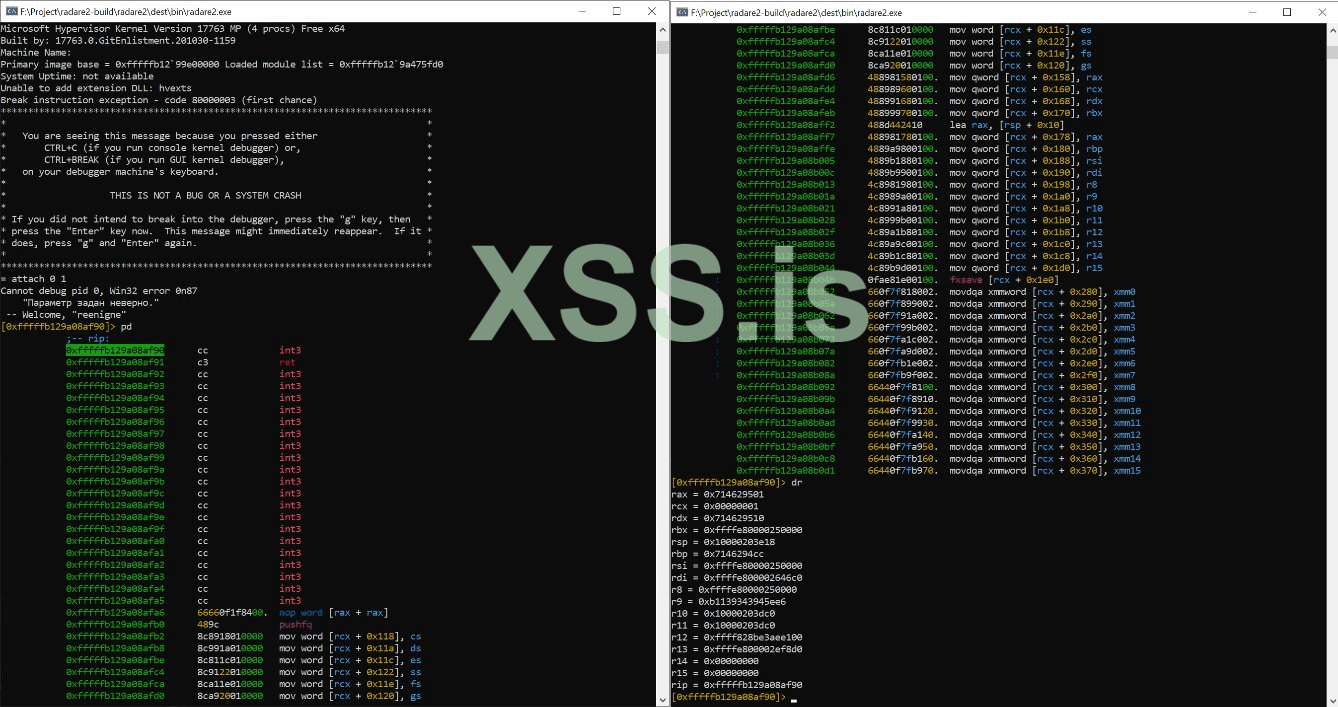1338x707 pixels.
Task: Click the left prompt ending with "pd"
Action: tap(66, 327)
